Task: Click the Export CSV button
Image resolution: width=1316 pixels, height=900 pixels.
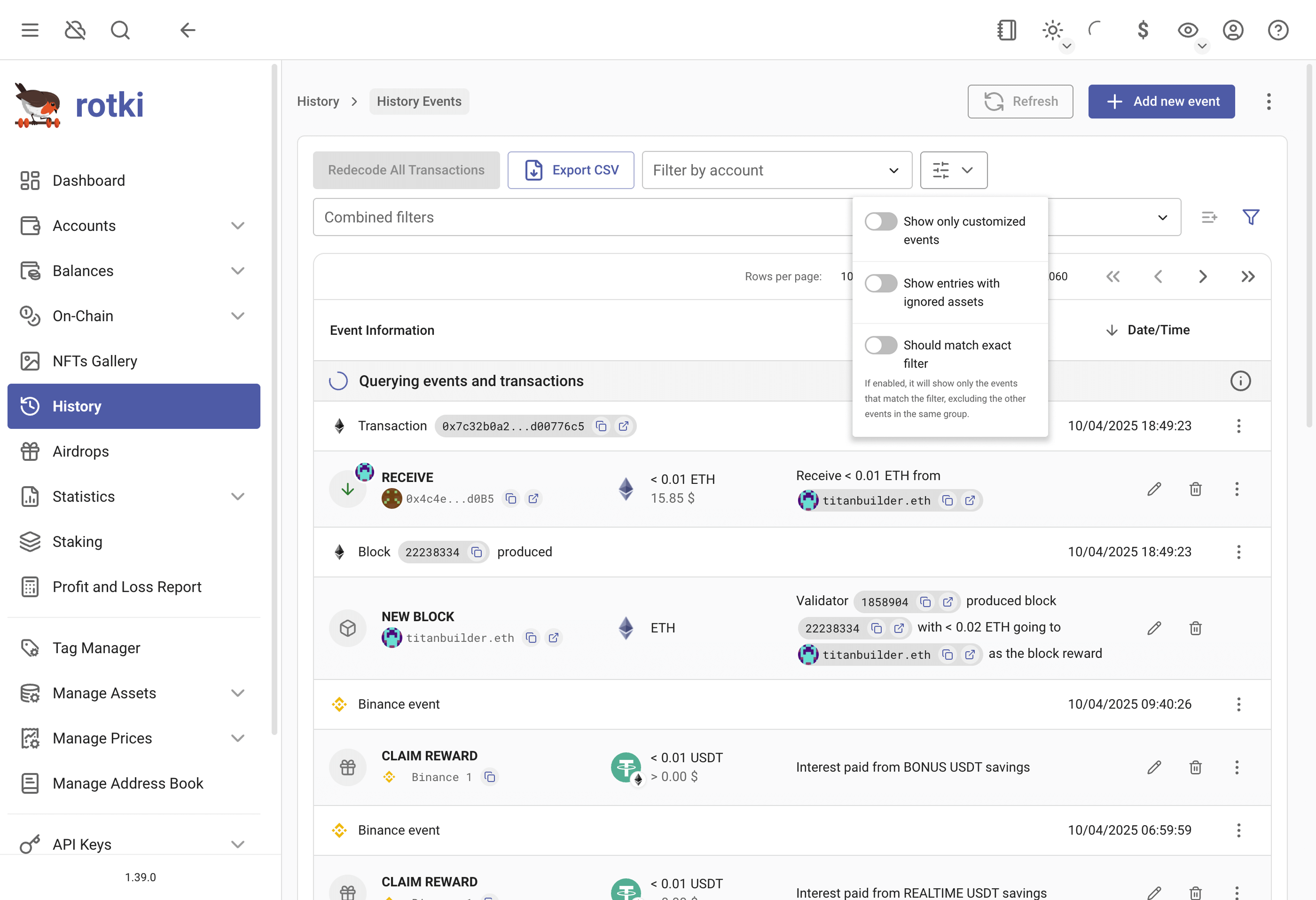Action: tap(570, 170)
